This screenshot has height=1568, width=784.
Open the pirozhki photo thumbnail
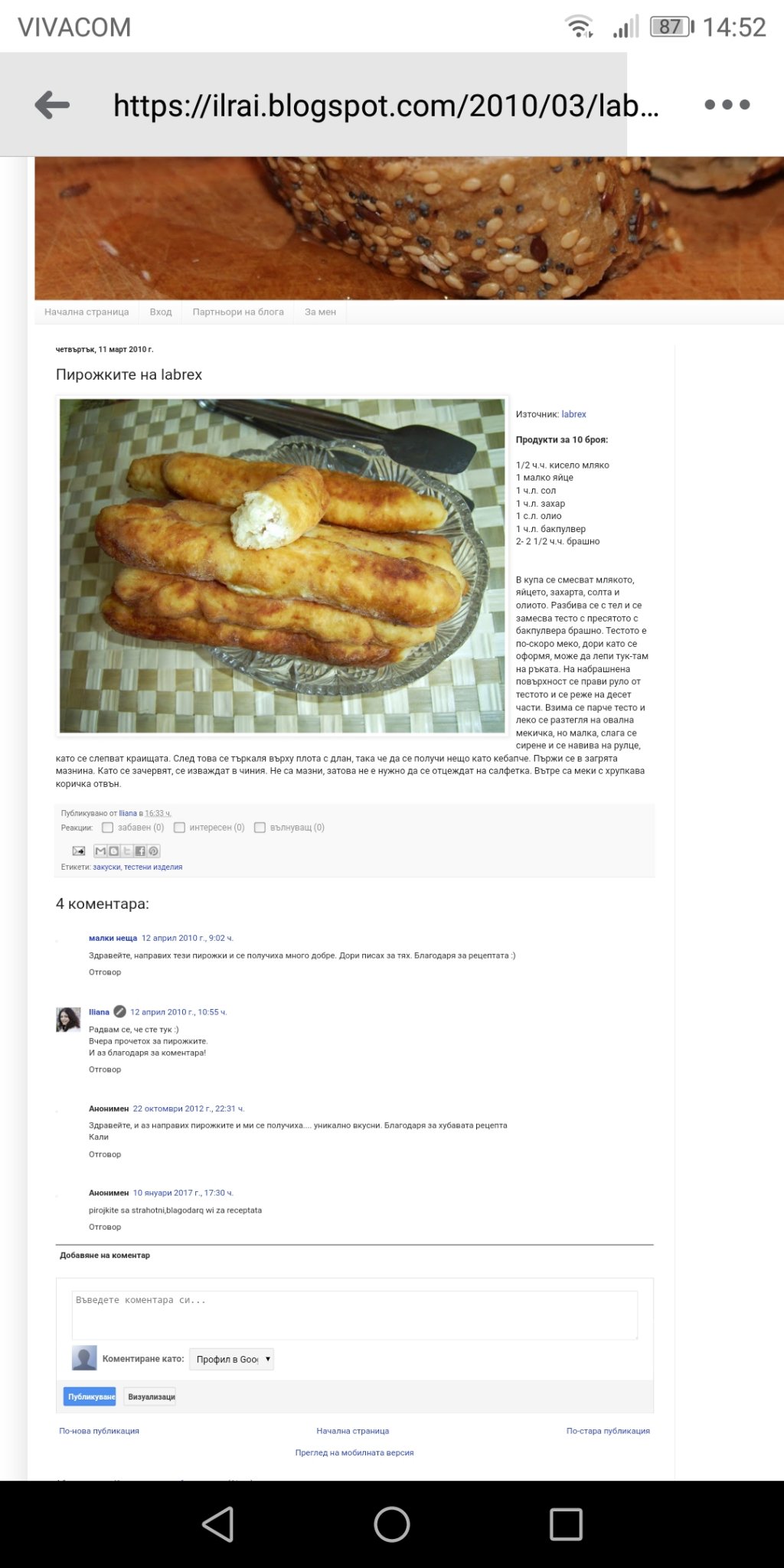283,566
